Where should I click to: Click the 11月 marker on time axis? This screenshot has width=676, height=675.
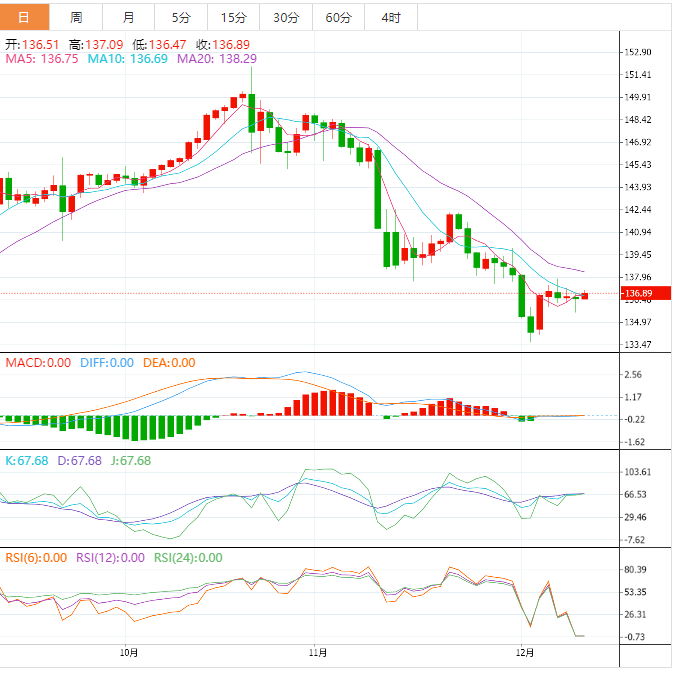coord(317,652)
